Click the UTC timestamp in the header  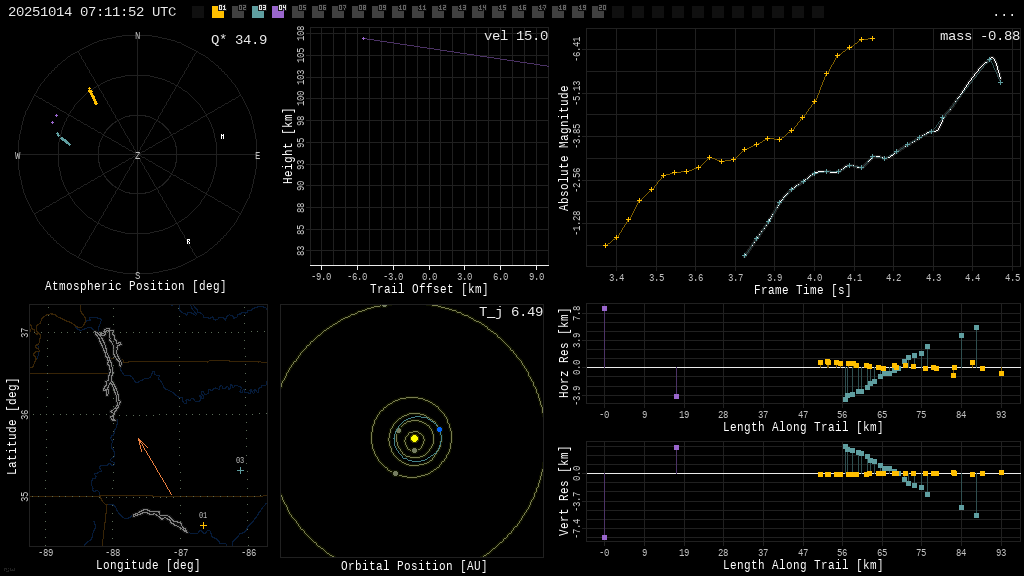pyautogui.click(x=92, y=12)
